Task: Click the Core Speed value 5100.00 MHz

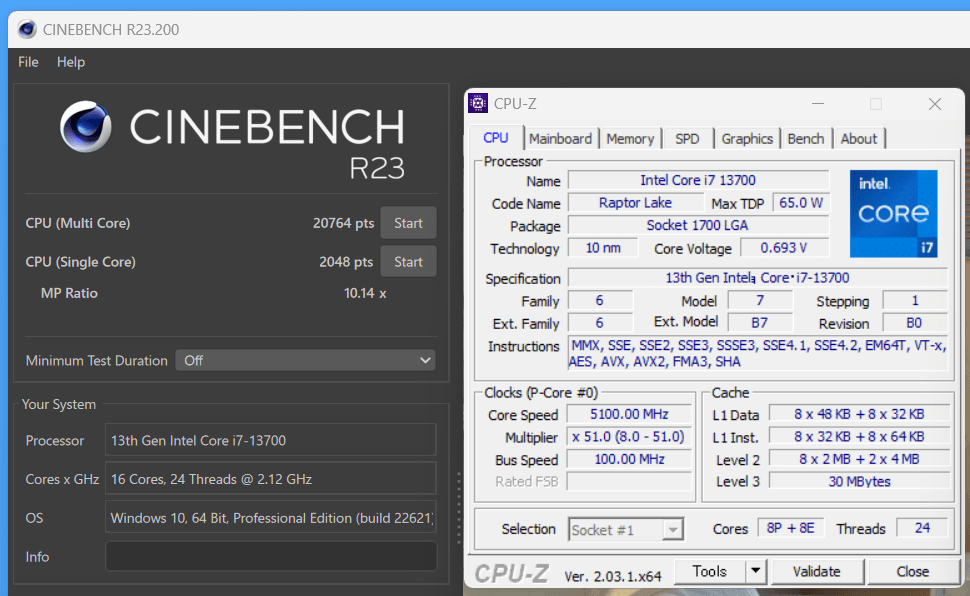Action: click(x=629, y=414)
